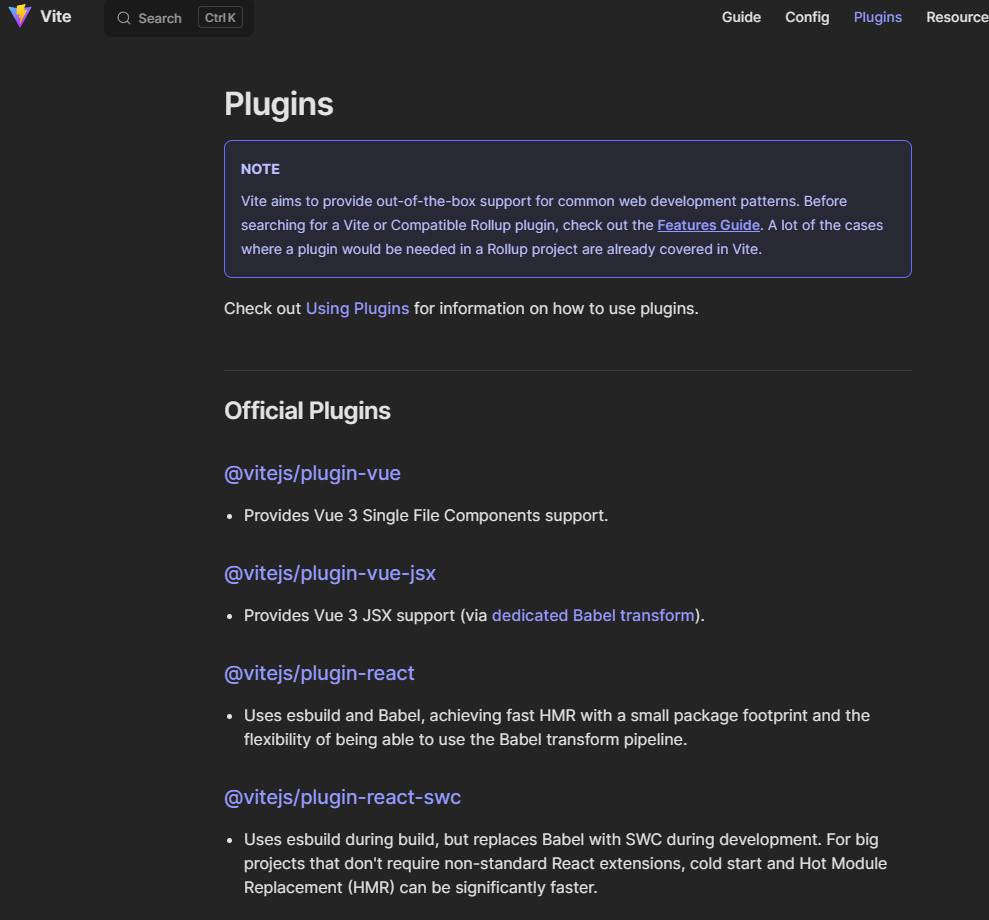Open the @vitejs/plugin-vue link
The height and width of the screenshot is (920, 989).
tap(312, 473)
